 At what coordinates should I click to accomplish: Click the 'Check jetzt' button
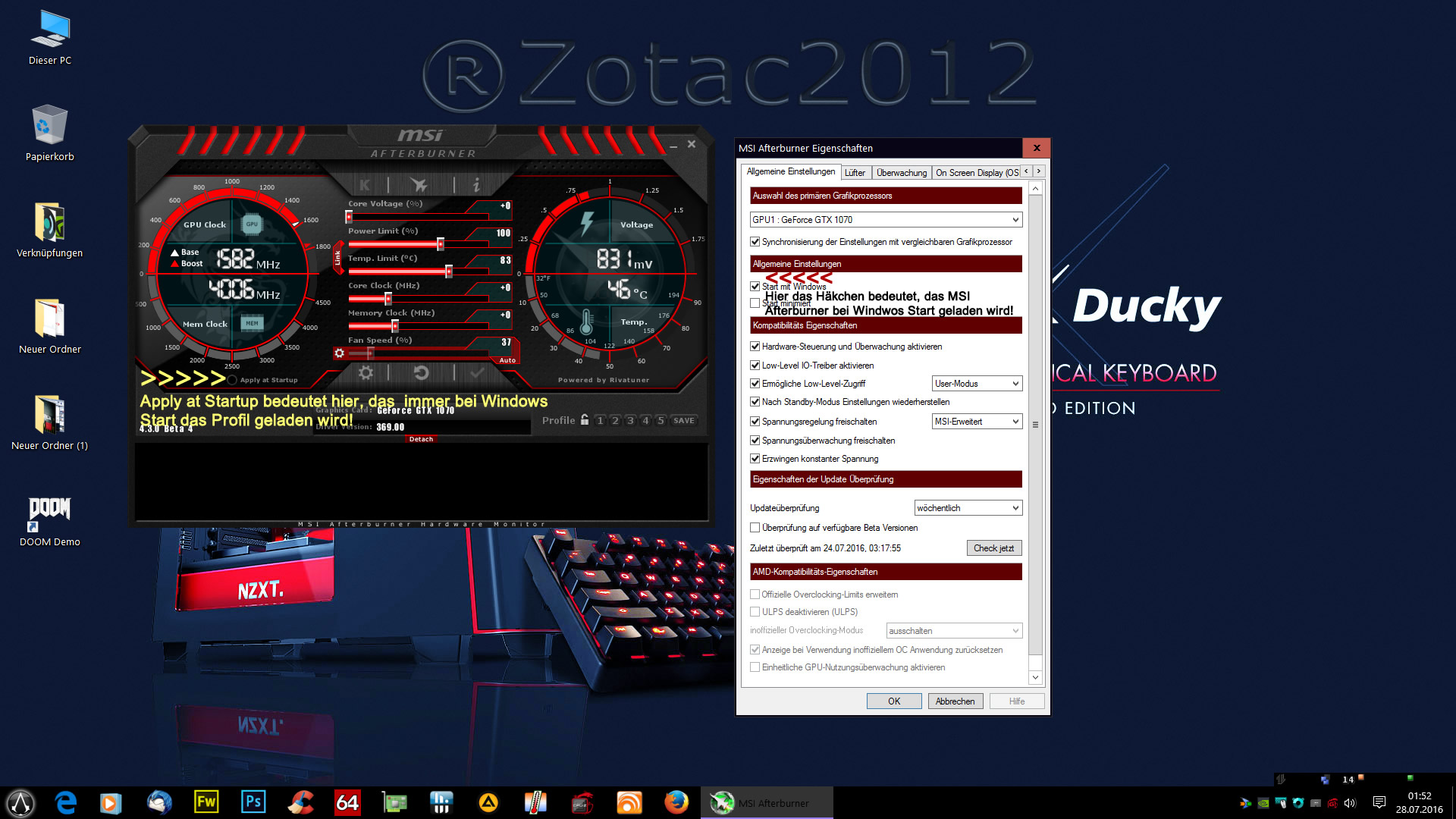coord(993,548)
